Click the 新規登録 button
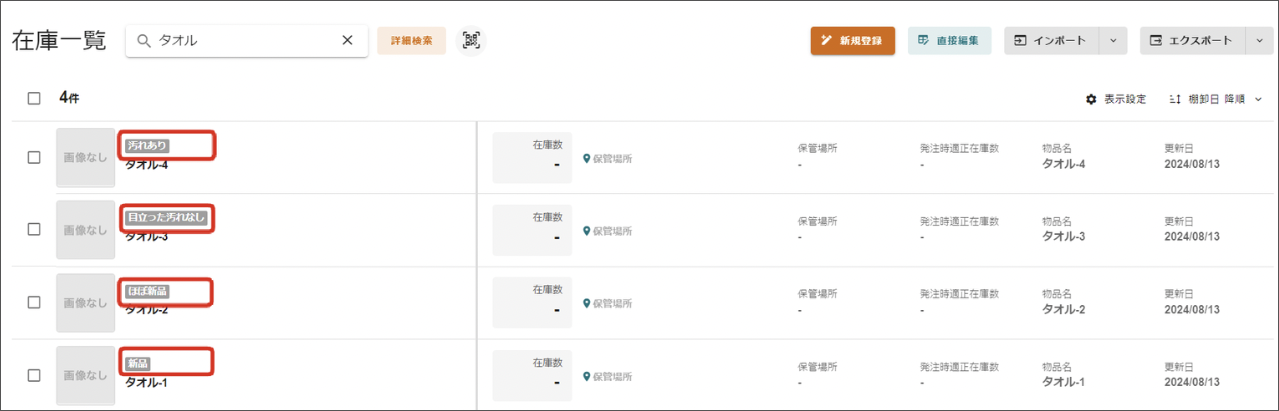 tap(853, 41)
